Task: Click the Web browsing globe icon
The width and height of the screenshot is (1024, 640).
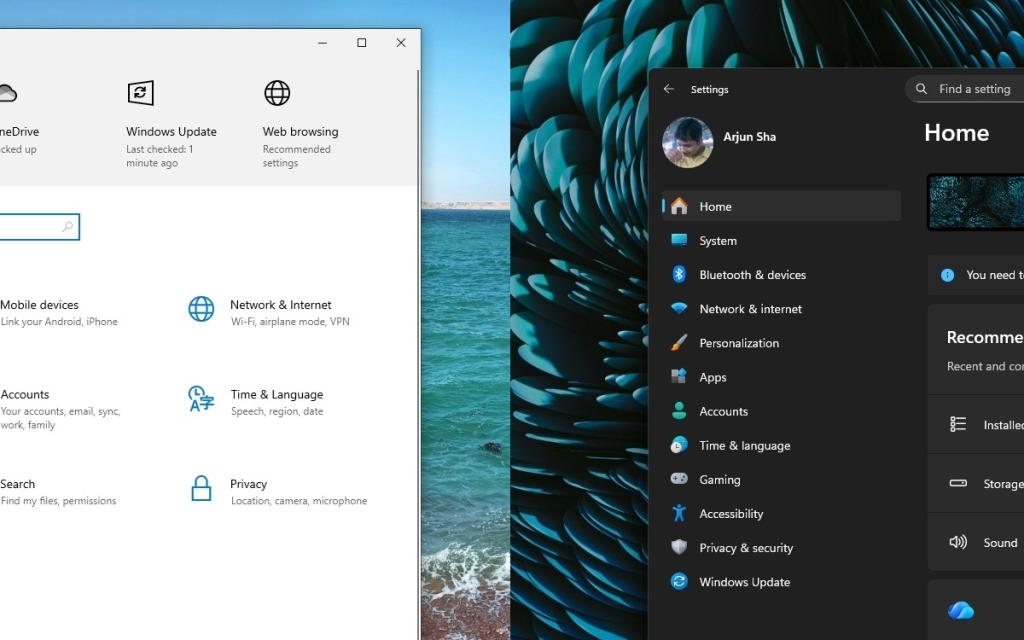Action: point(277,92)
